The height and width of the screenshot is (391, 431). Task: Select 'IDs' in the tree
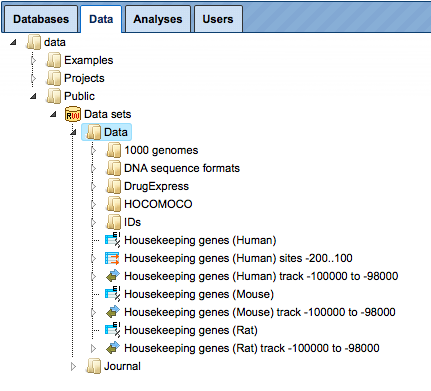pos(132,222)
